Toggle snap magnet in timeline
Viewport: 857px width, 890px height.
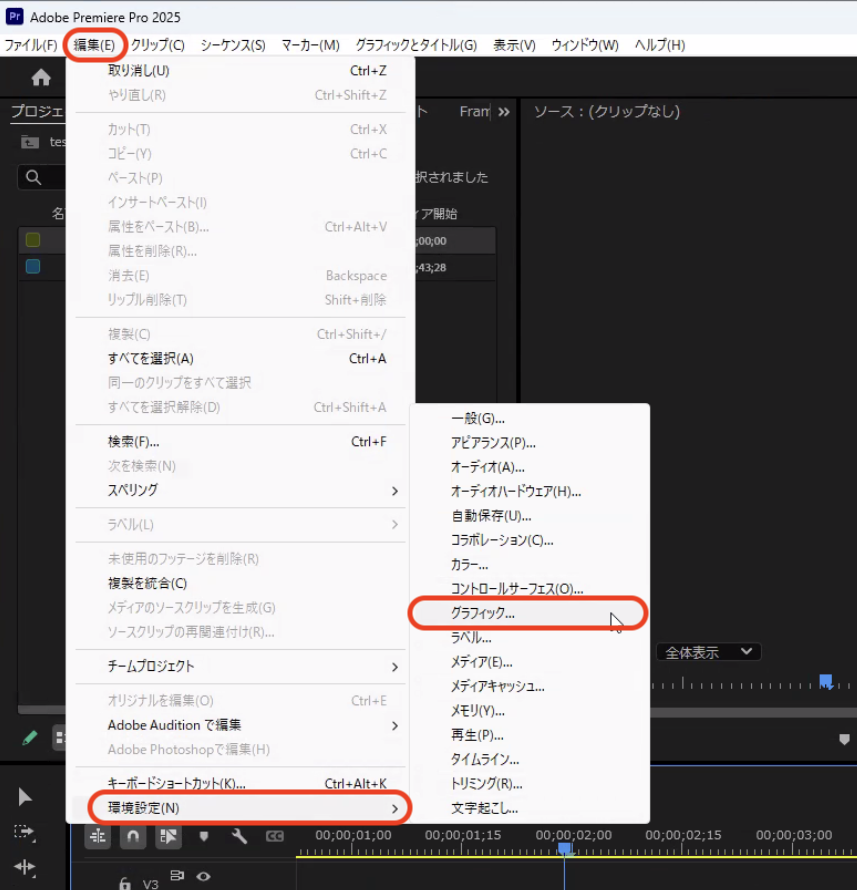tap(133, 837)
